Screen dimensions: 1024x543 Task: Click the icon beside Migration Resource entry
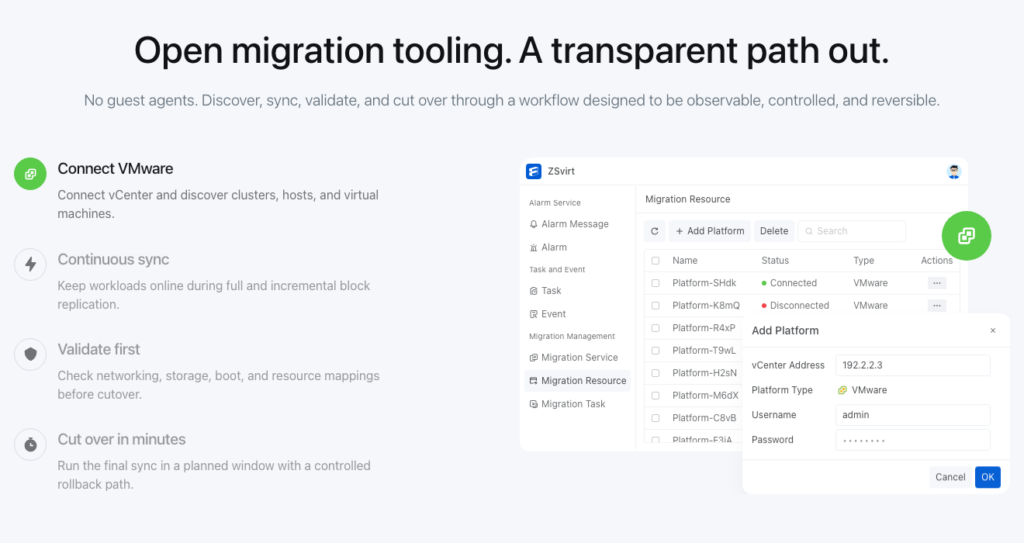click(x=534, y=380)
